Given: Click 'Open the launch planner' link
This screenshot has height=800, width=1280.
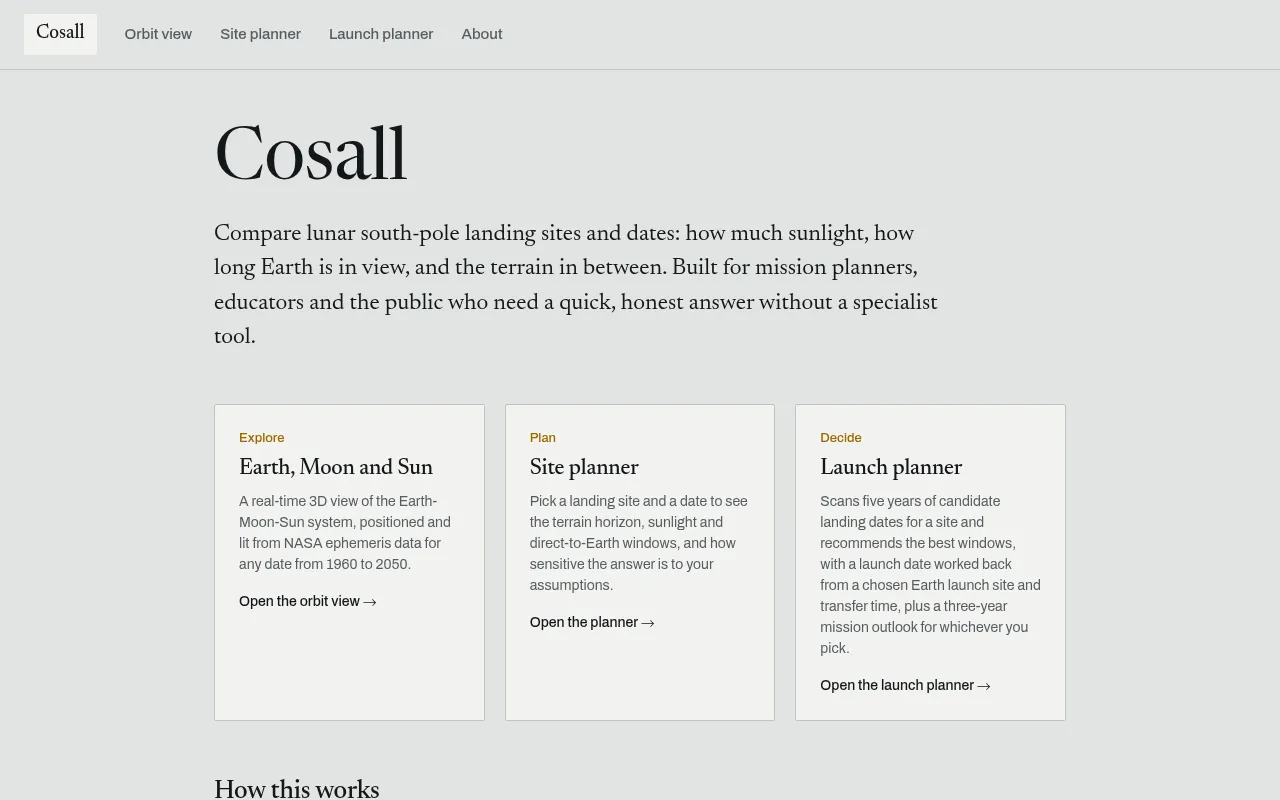Looking at the screenshot, I should [x=905, y=685].
